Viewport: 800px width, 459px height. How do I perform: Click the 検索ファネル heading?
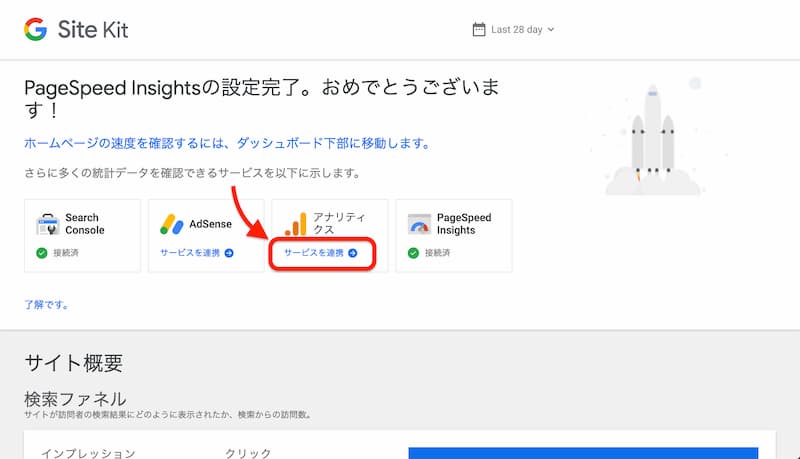[x=75, y=399]
